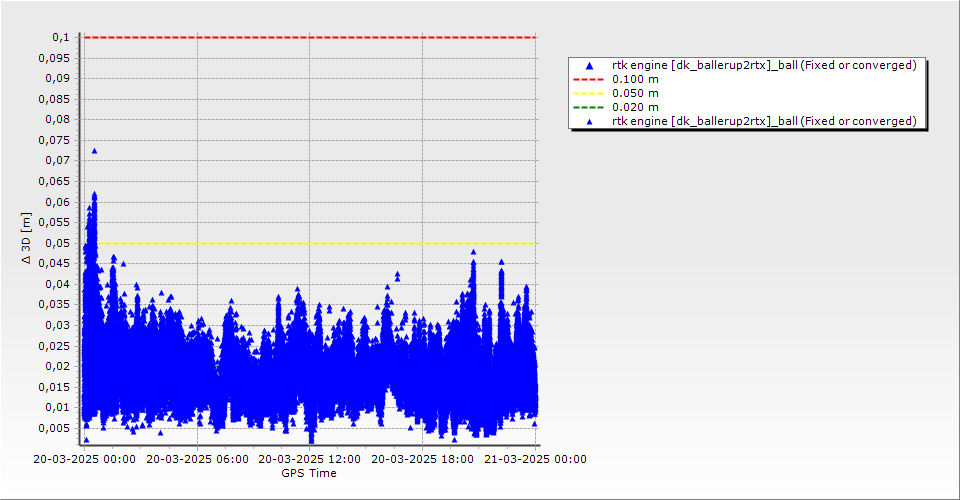
Task: Click the '20-03-2025 06:00' x-axis label
Action: pos(197,460)
